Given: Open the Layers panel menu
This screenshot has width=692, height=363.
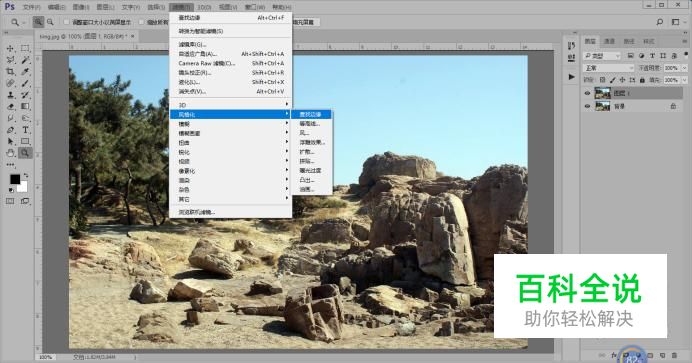Looking at the screenshot, I should [x=685, y=41].
